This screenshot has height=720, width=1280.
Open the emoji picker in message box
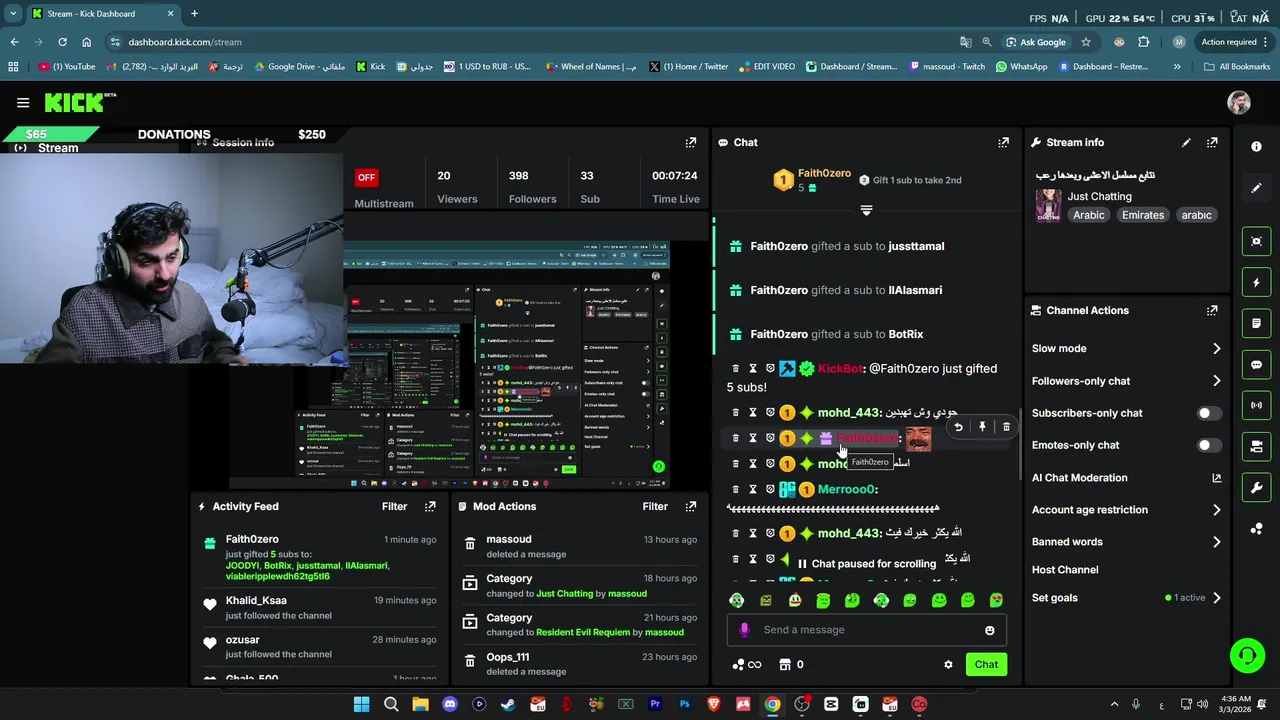click(990, 630)
